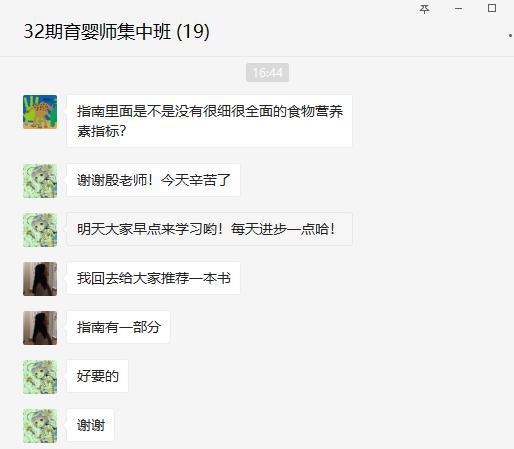This screenshot has width=514, height=449.
Task: Select the '指南有一部分' message bubble
Action: click(118, 327)
